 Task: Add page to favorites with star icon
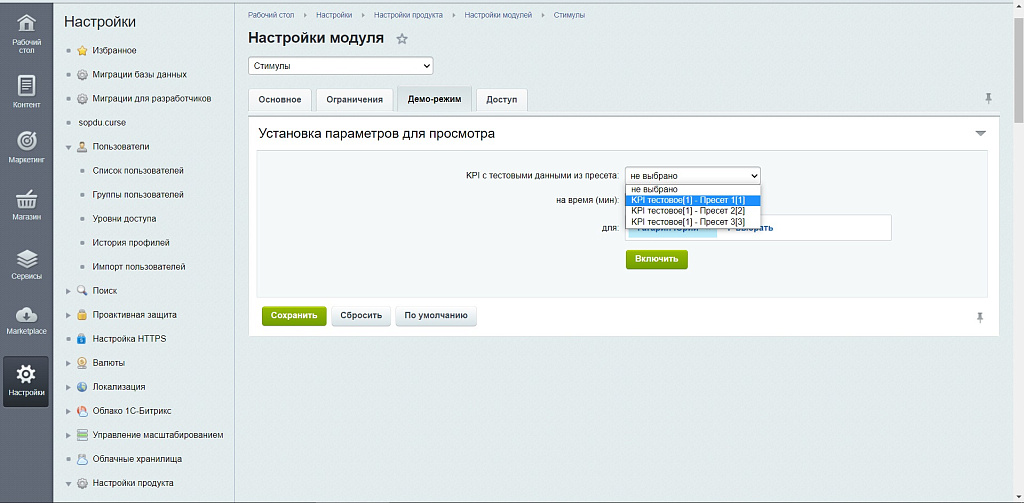(x=402, y=39)
